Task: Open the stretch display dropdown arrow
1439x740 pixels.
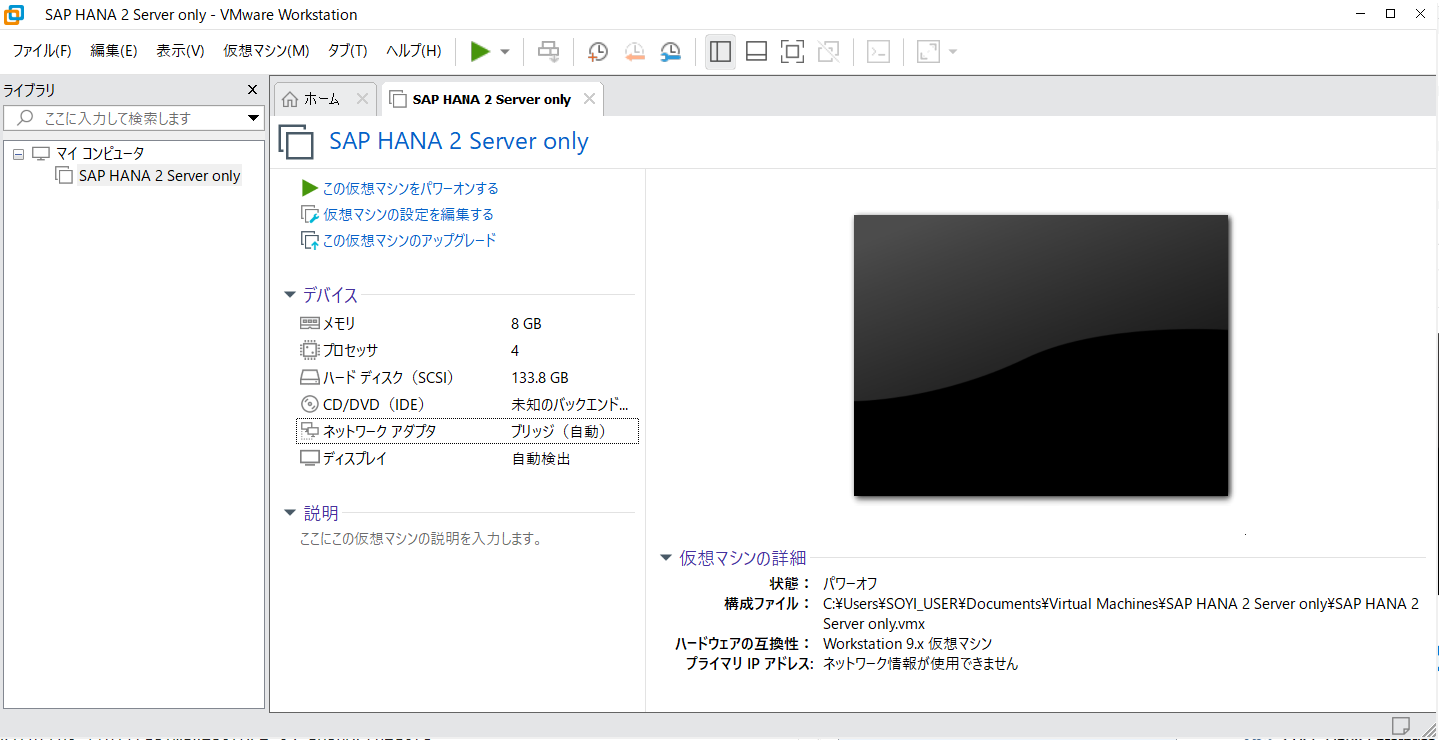Action: point(952,52)
